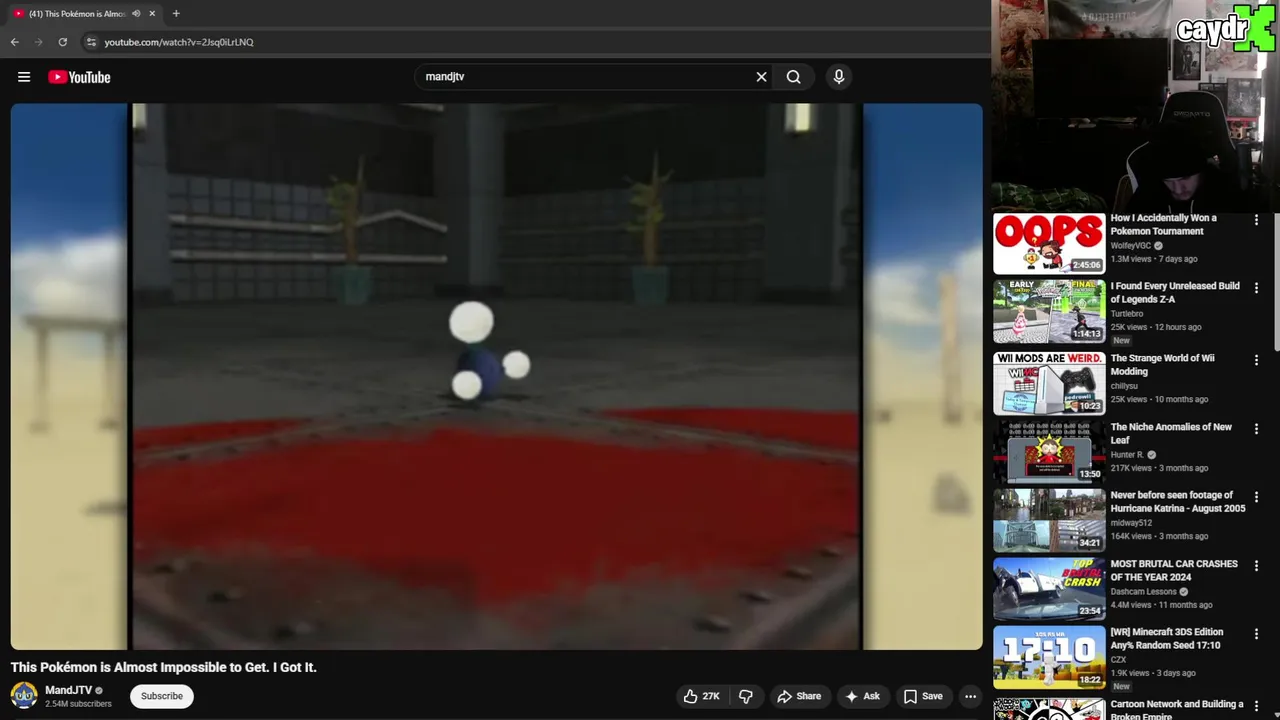Open options for Legends Z-A video
1280x720 pixels.
(x=1256, y=288)
